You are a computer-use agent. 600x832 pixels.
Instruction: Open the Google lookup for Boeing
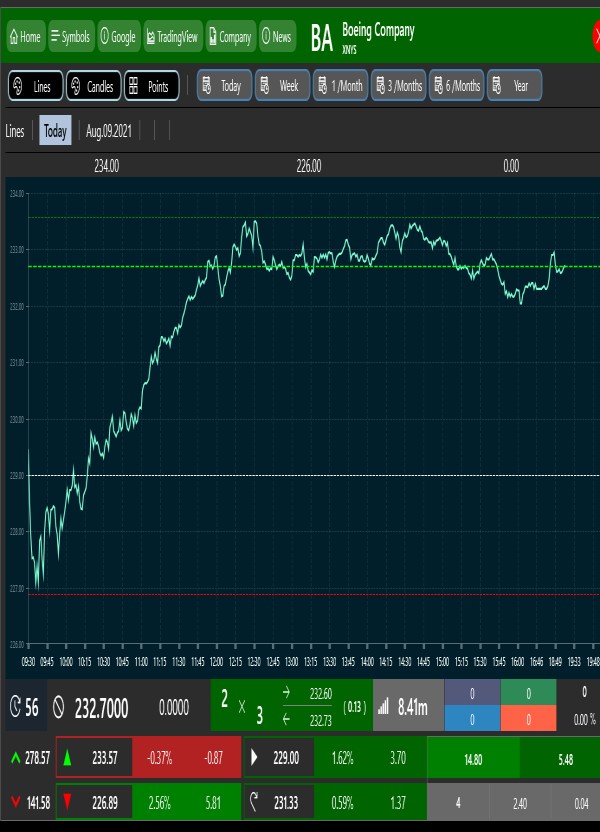pyautogui.click(x=118, y=37)
